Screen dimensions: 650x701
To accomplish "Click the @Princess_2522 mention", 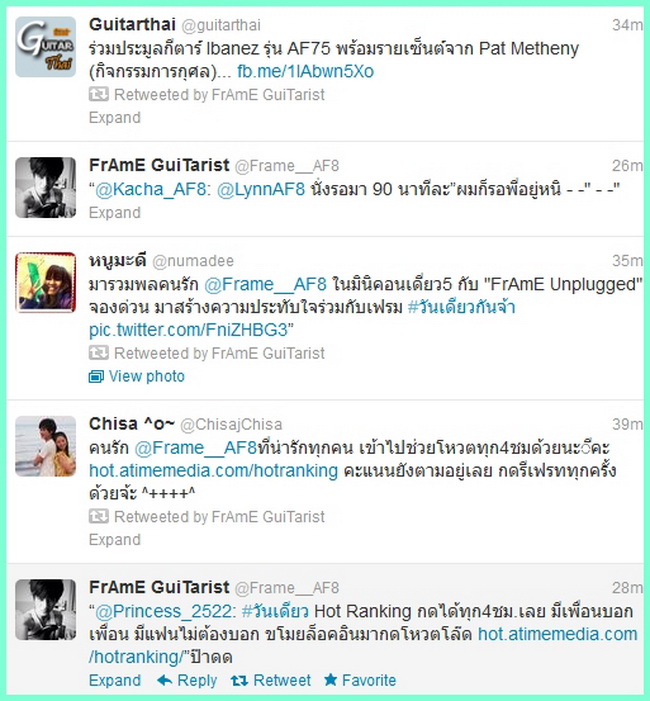I will coord(165,611).
